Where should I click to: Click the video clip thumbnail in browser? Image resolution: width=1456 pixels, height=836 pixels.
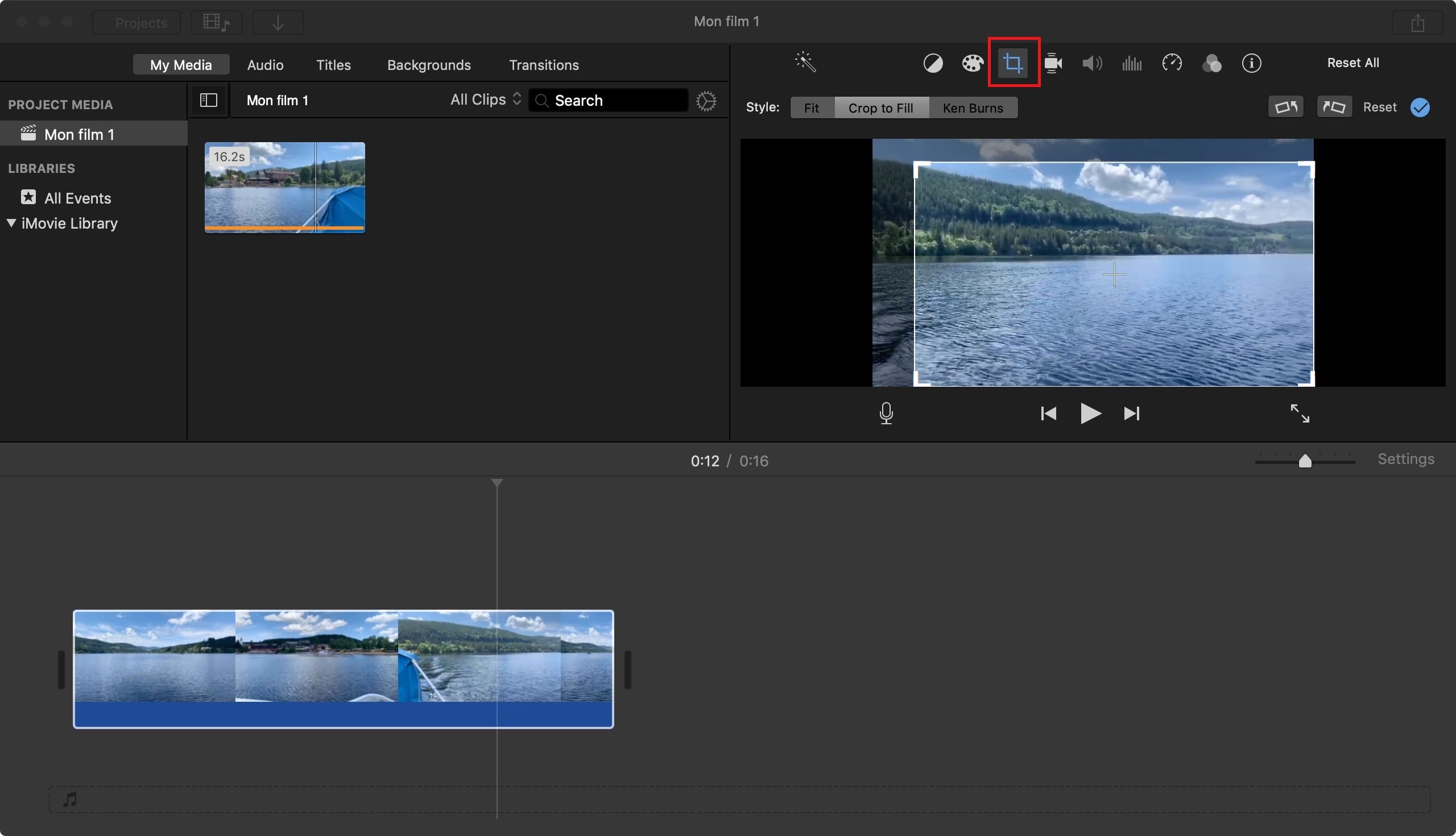click(x=284, y=188)
